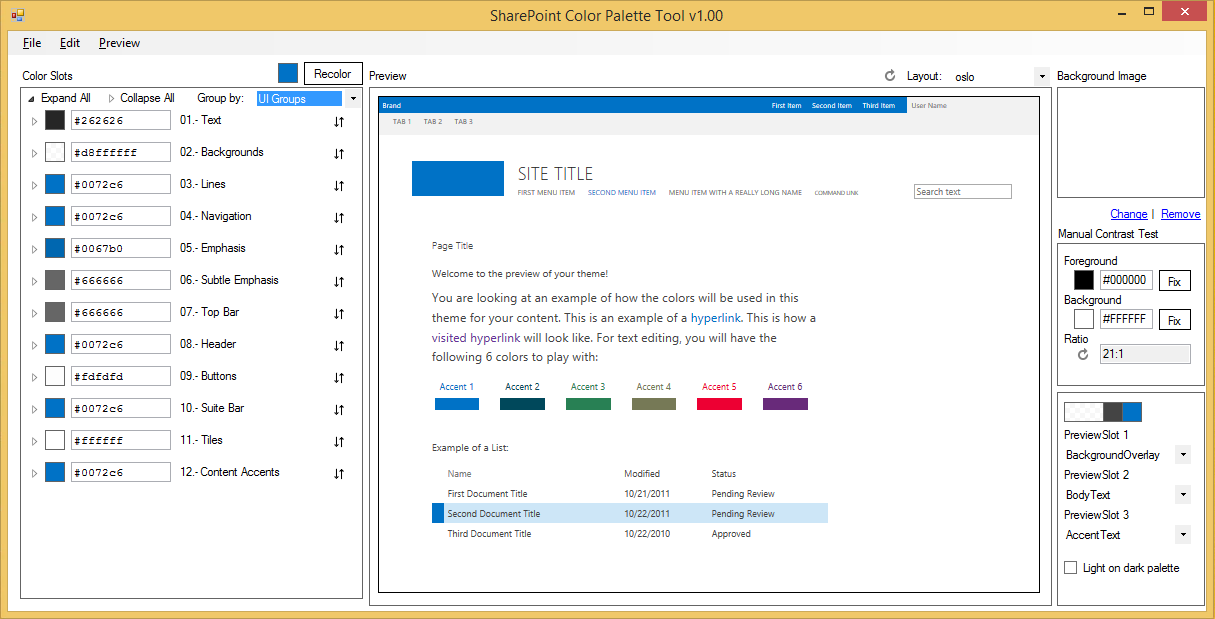Click the dark swatch for 01.- Text
The width and height of the screenshot is (1215, 619).
(x=55, y=120)
